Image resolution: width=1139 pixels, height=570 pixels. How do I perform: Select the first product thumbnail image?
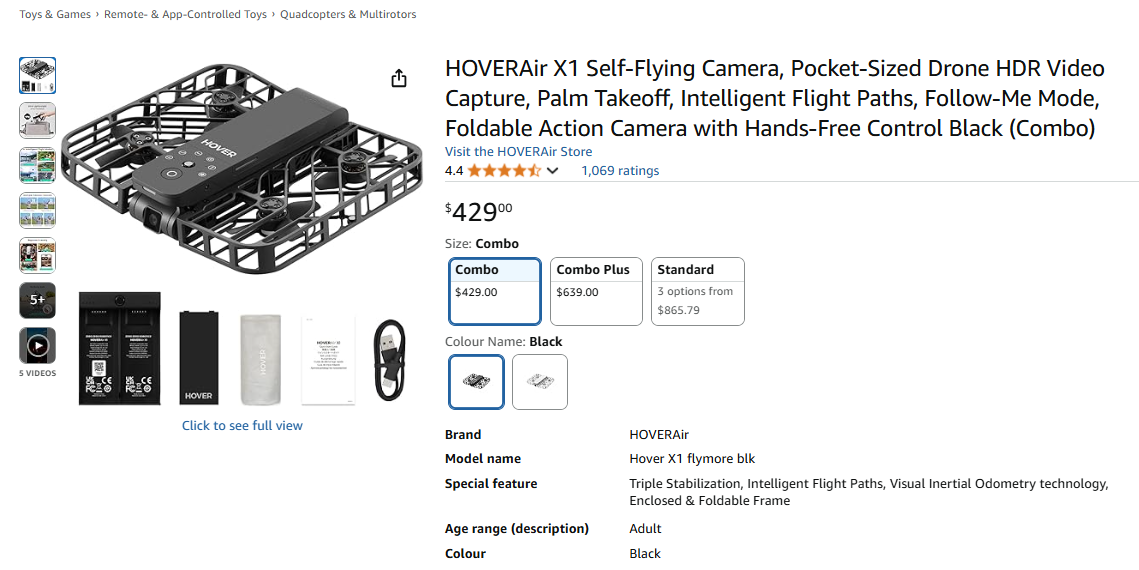[37, 75]
